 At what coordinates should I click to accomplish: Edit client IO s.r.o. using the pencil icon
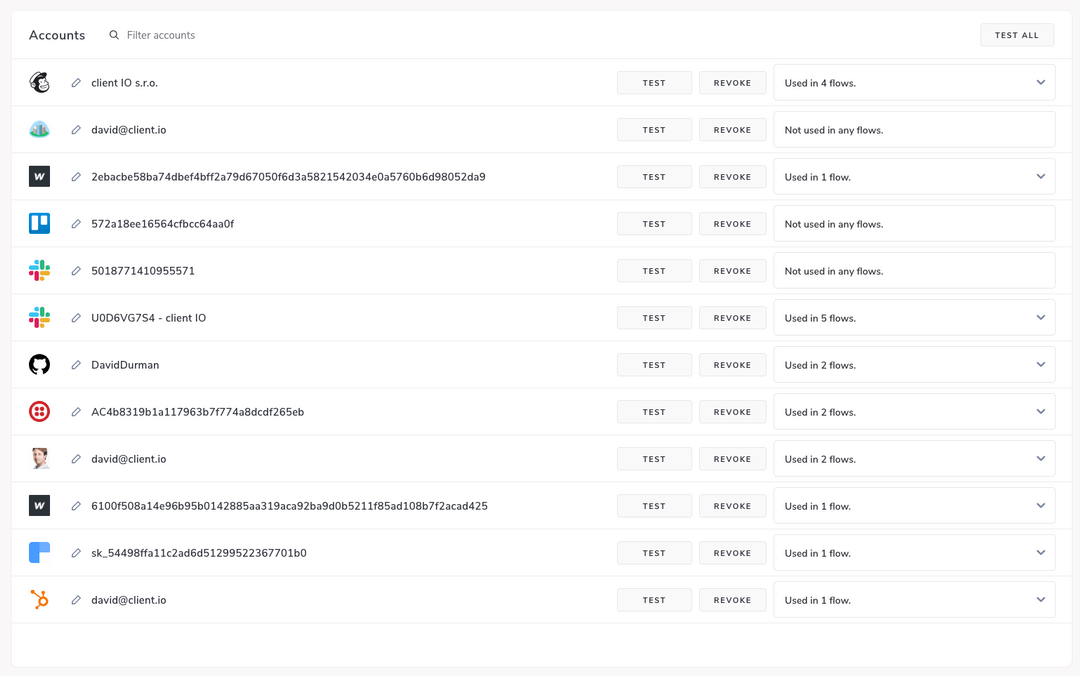click(x=76, y=82)
